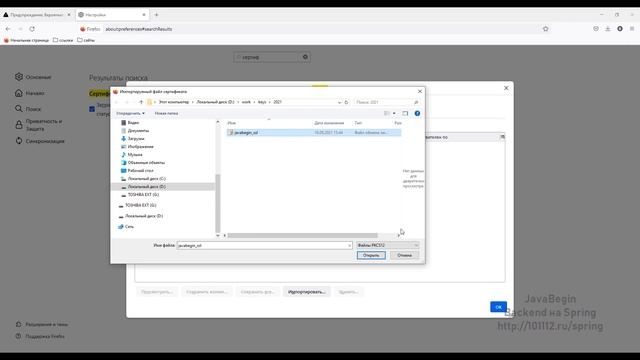Expand the view options arrow in file dialog

(x=394, y=113)
